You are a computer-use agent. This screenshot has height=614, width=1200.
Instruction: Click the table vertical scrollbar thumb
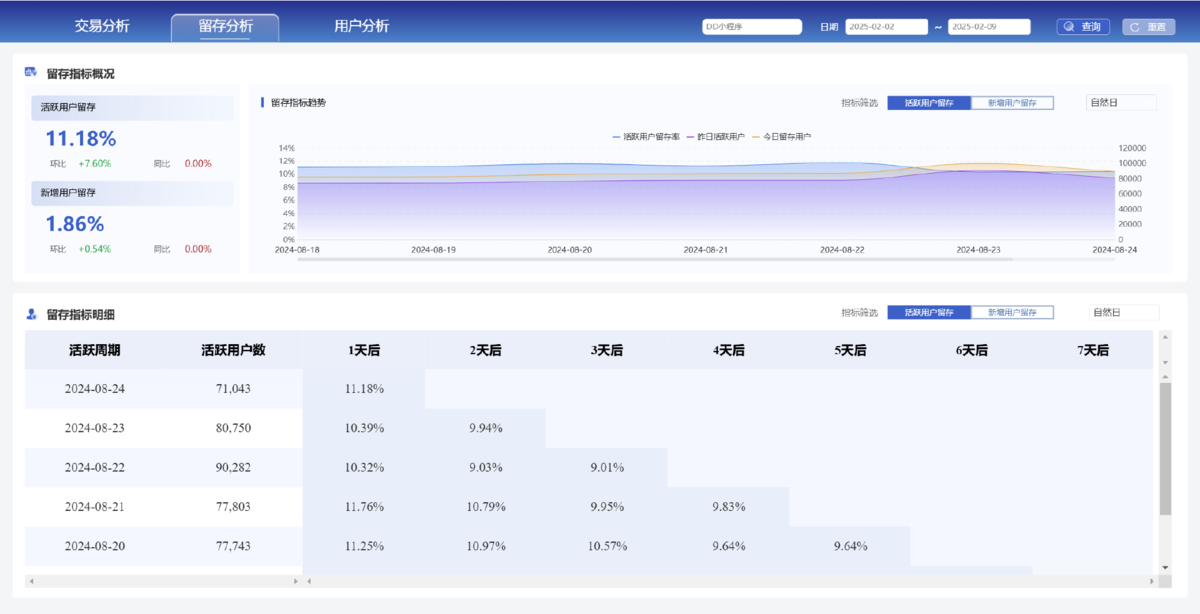point(1165,449)
